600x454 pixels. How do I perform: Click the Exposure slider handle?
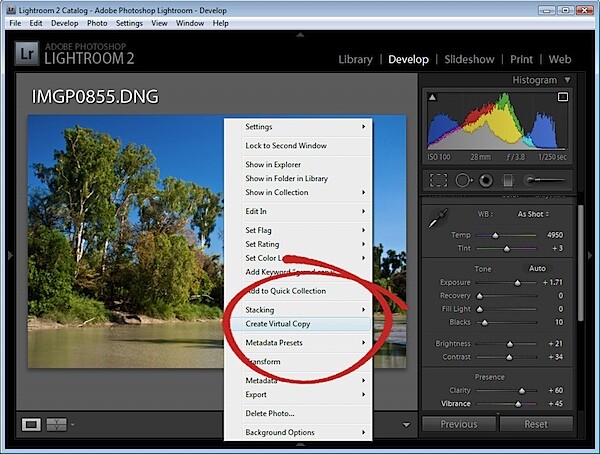[x=517, y=283]
